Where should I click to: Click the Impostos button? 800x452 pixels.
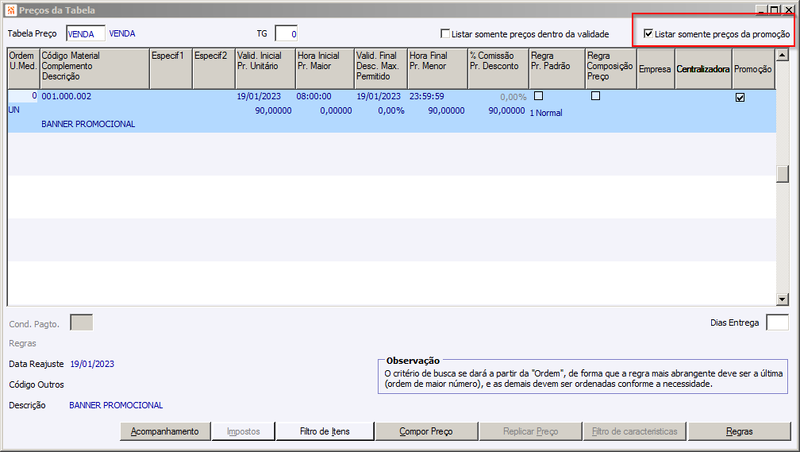[243, 431]
